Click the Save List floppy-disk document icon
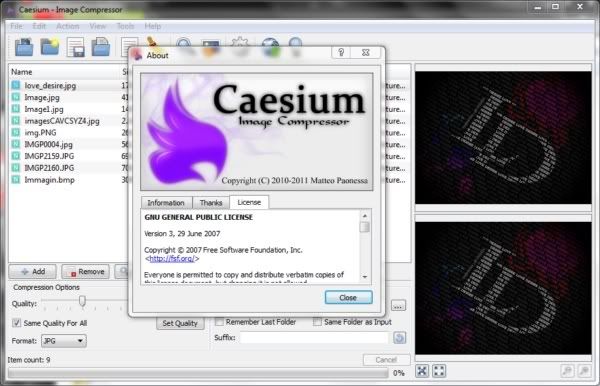Image resolution: width=600 pixels, height=386 pixels. tap(75, 47)
